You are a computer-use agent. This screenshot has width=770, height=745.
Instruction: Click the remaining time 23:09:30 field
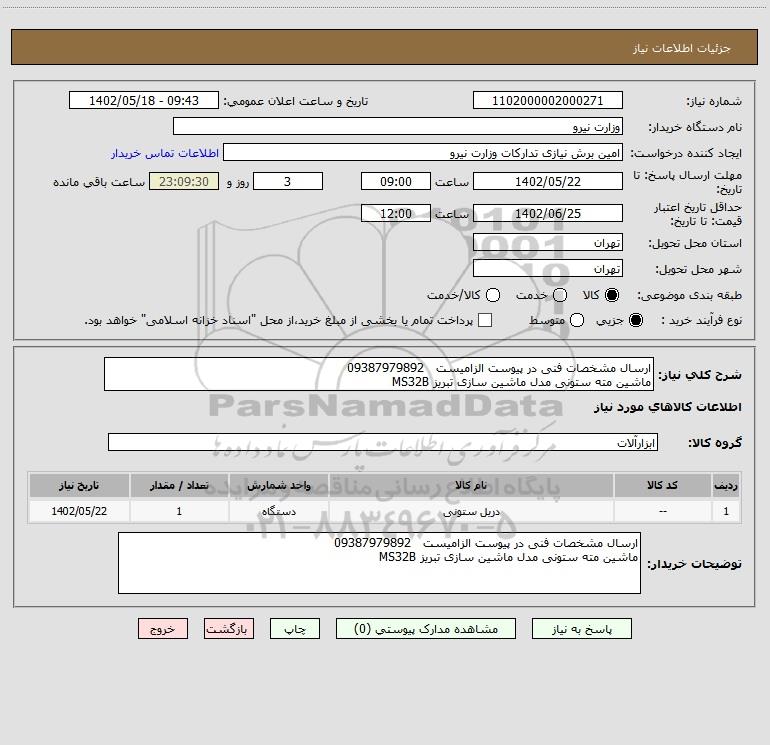point(184,181)
